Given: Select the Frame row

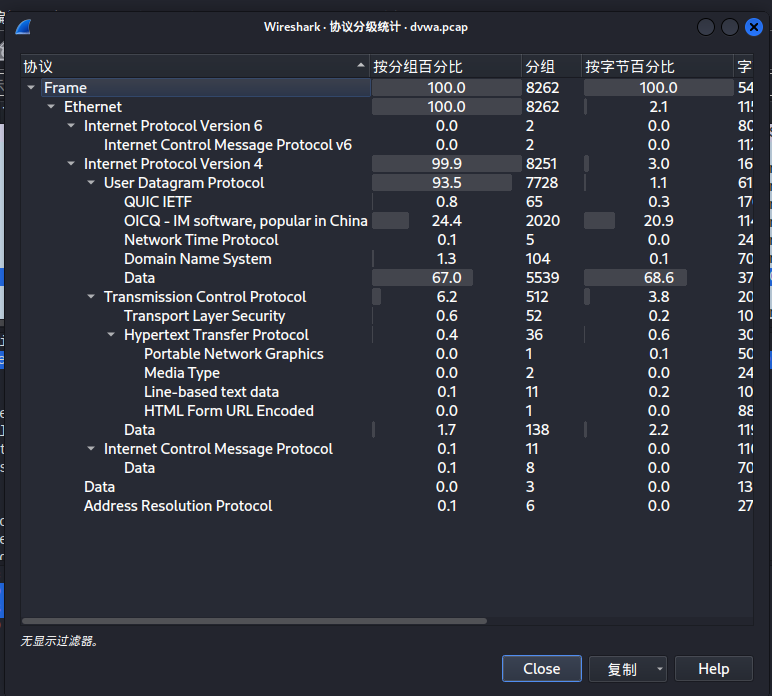Looking at the screenshot, I should (387, 88).
